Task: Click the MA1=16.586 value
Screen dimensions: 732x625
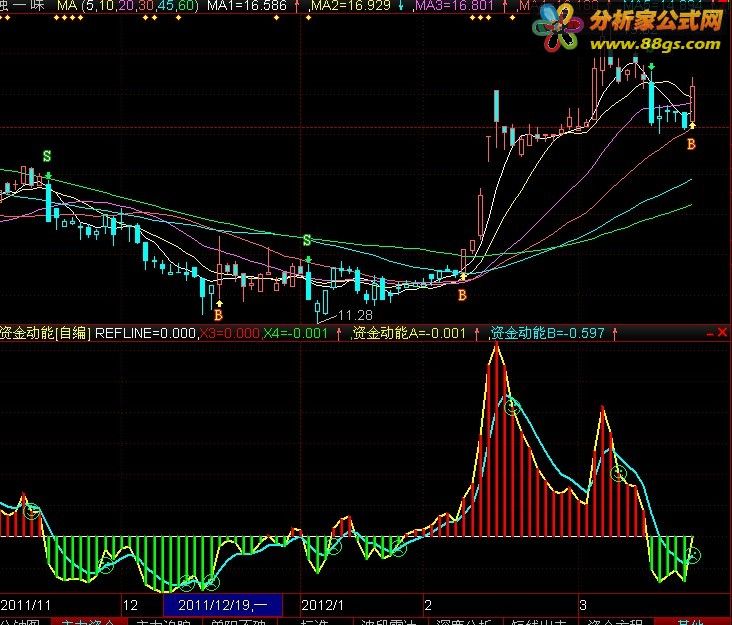Action: tap(247, 6)
